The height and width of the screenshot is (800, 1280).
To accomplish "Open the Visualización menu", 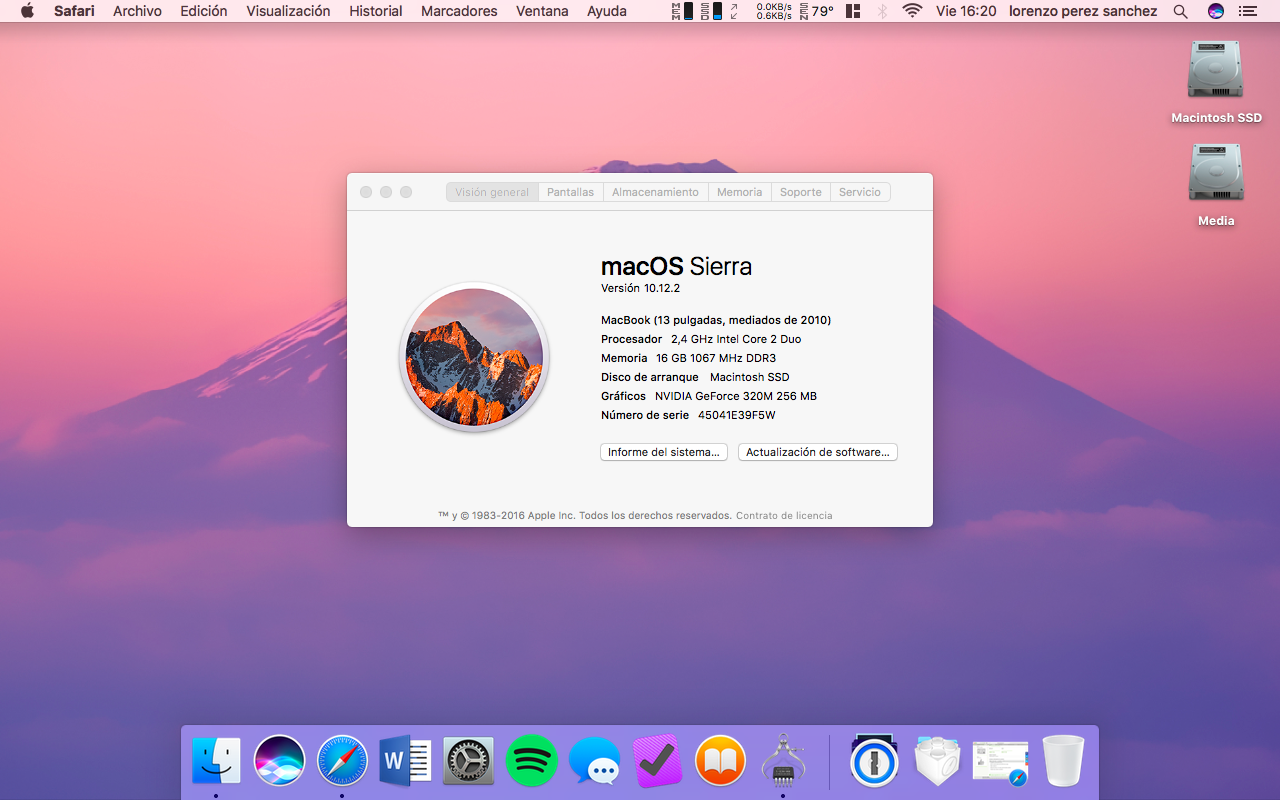I will point(288,11).
